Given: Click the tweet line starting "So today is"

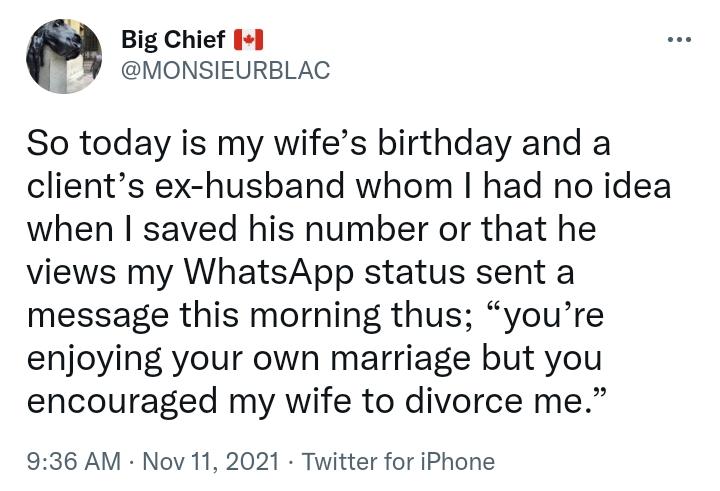Looking at the screenshot, I should 319,143.
